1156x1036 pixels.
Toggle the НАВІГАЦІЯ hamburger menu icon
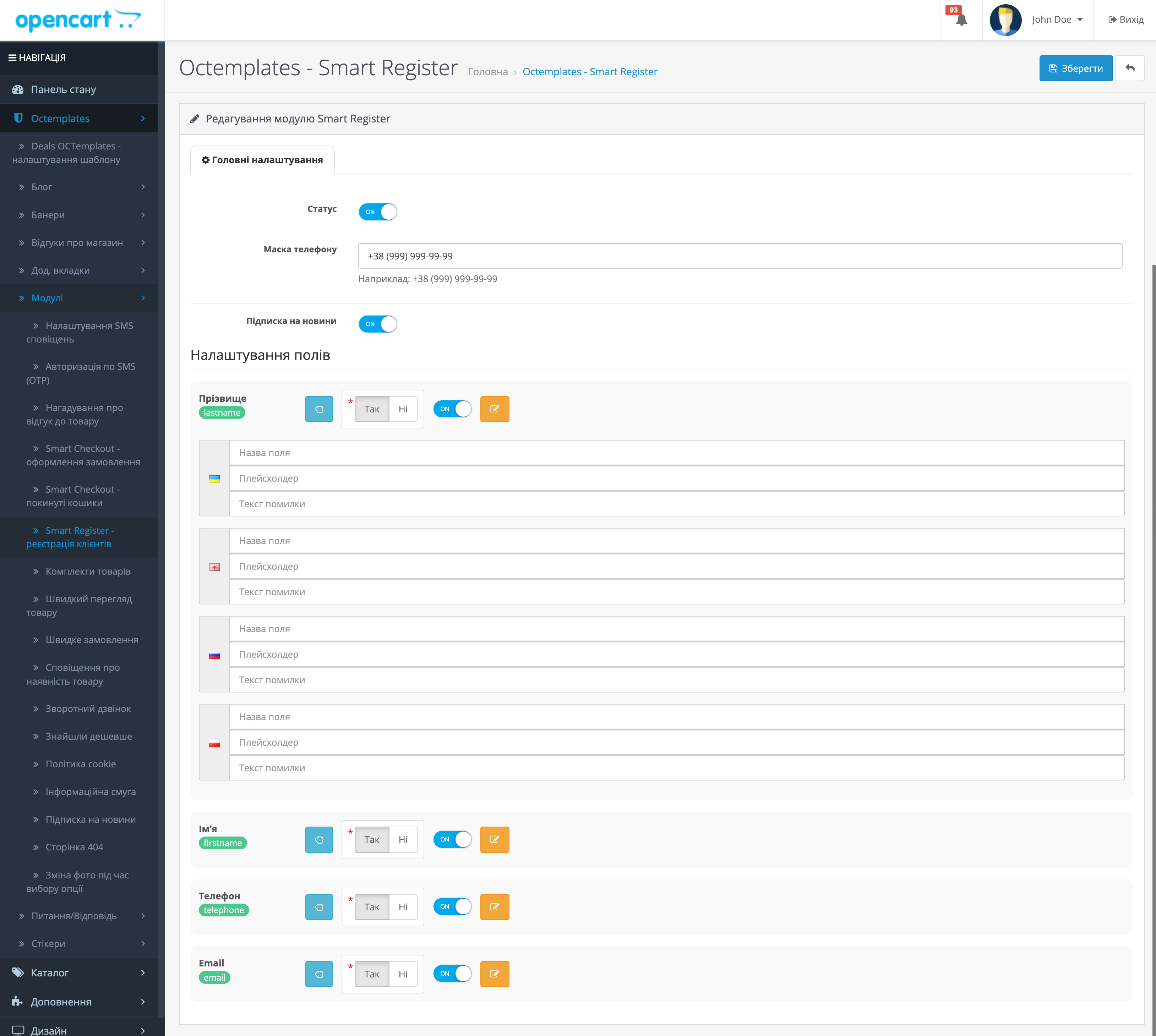tap(12, 57)
